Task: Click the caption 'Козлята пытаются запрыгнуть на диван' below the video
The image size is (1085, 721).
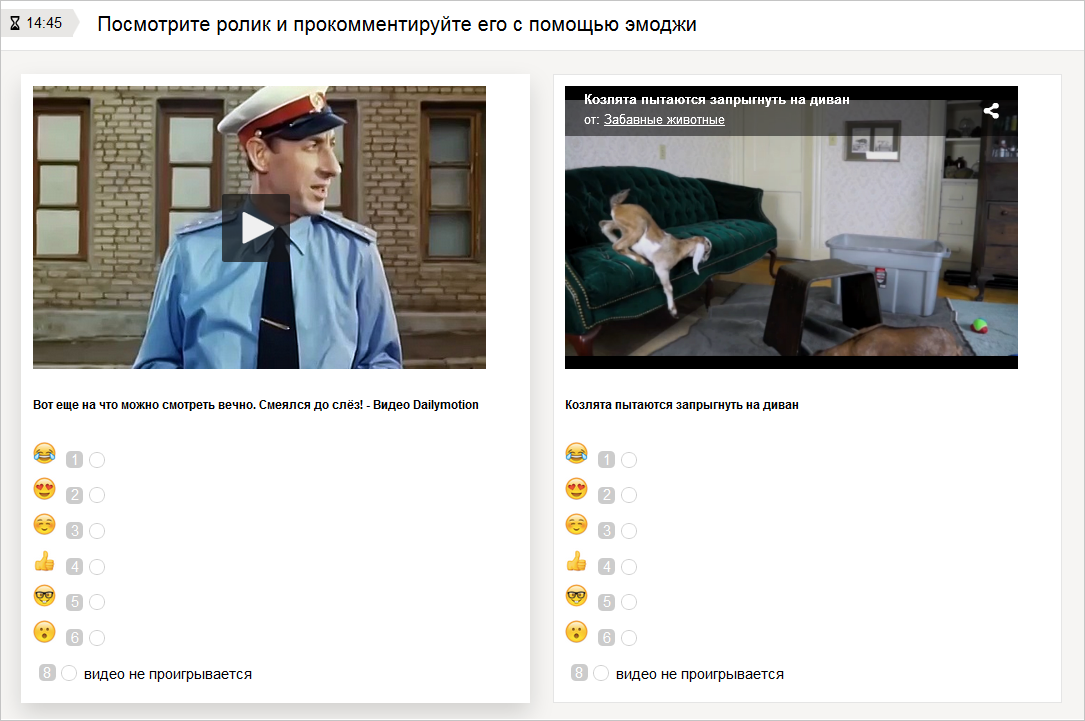Action: (x=682, y=405)
